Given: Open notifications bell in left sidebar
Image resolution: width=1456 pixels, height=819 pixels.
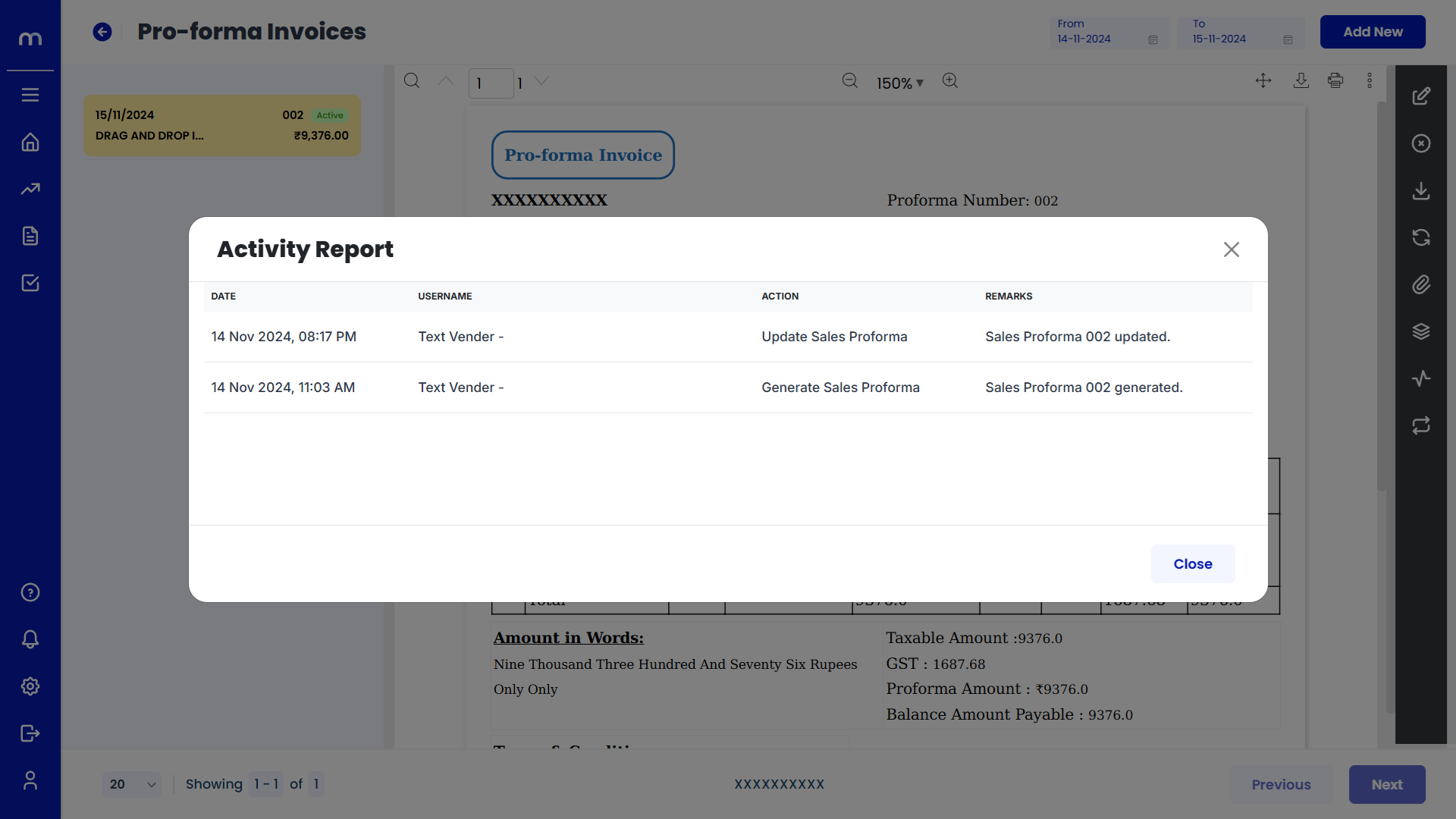Looking at the screenshot, I should [30, 639].
